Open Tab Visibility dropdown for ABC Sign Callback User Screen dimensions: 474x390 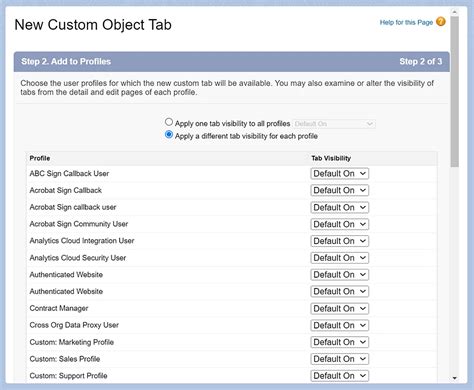[x=339, y=174]
